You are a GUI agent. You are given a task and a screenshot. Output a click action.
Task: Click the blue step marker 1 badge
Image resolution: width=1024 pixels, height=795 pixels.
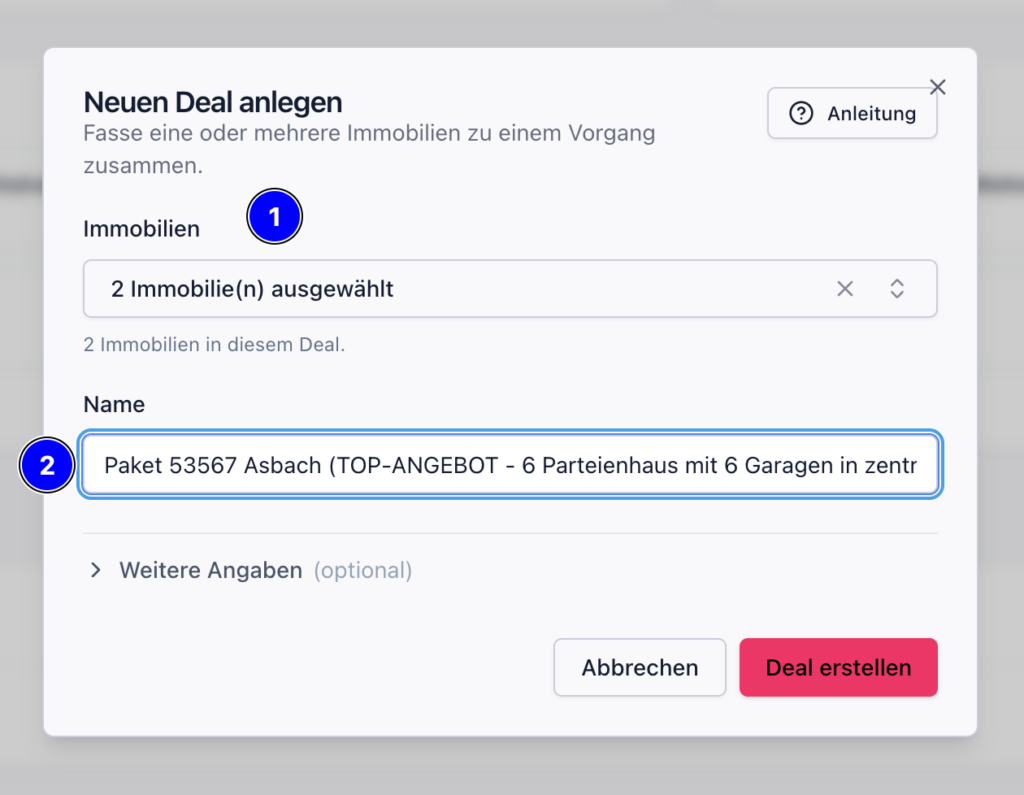click(274, 216)
